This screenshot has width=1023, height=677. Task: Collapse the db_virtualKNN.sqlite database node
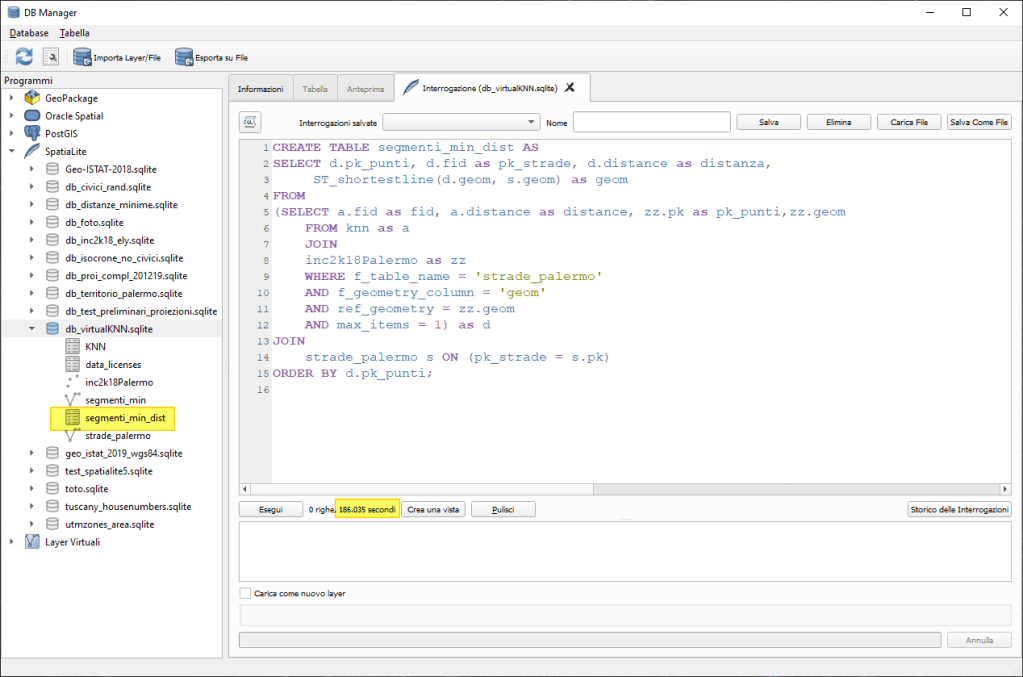(32, 328)
